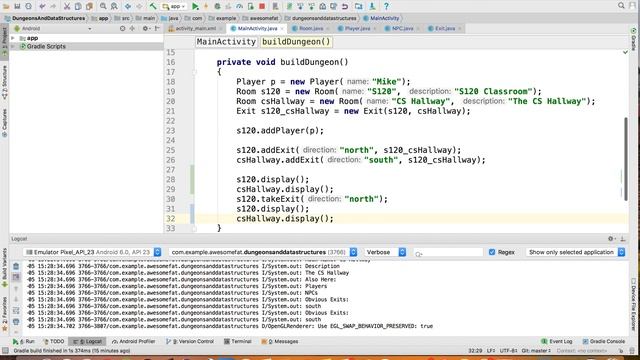Viewport: 640px width, 360px height.
Task: Click scroll-from-source target icon in project panel
Action: (122, 29)
